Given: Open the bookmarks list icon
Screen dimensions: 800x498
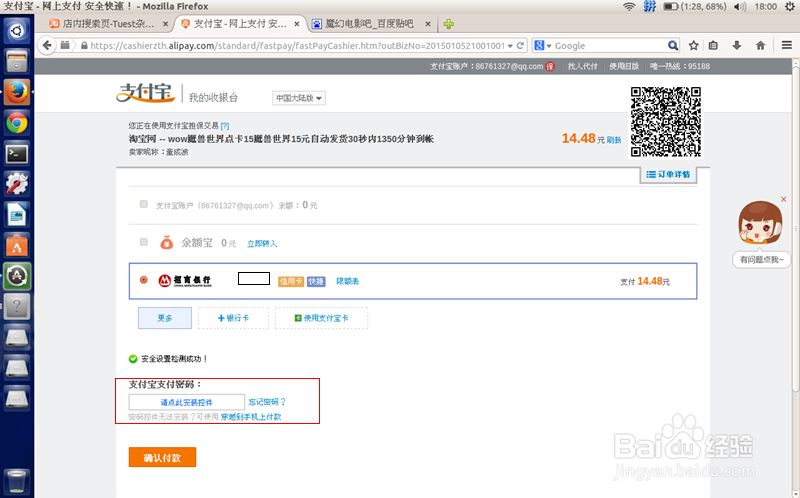Looking at the screenshot, I should click(713, 45).
